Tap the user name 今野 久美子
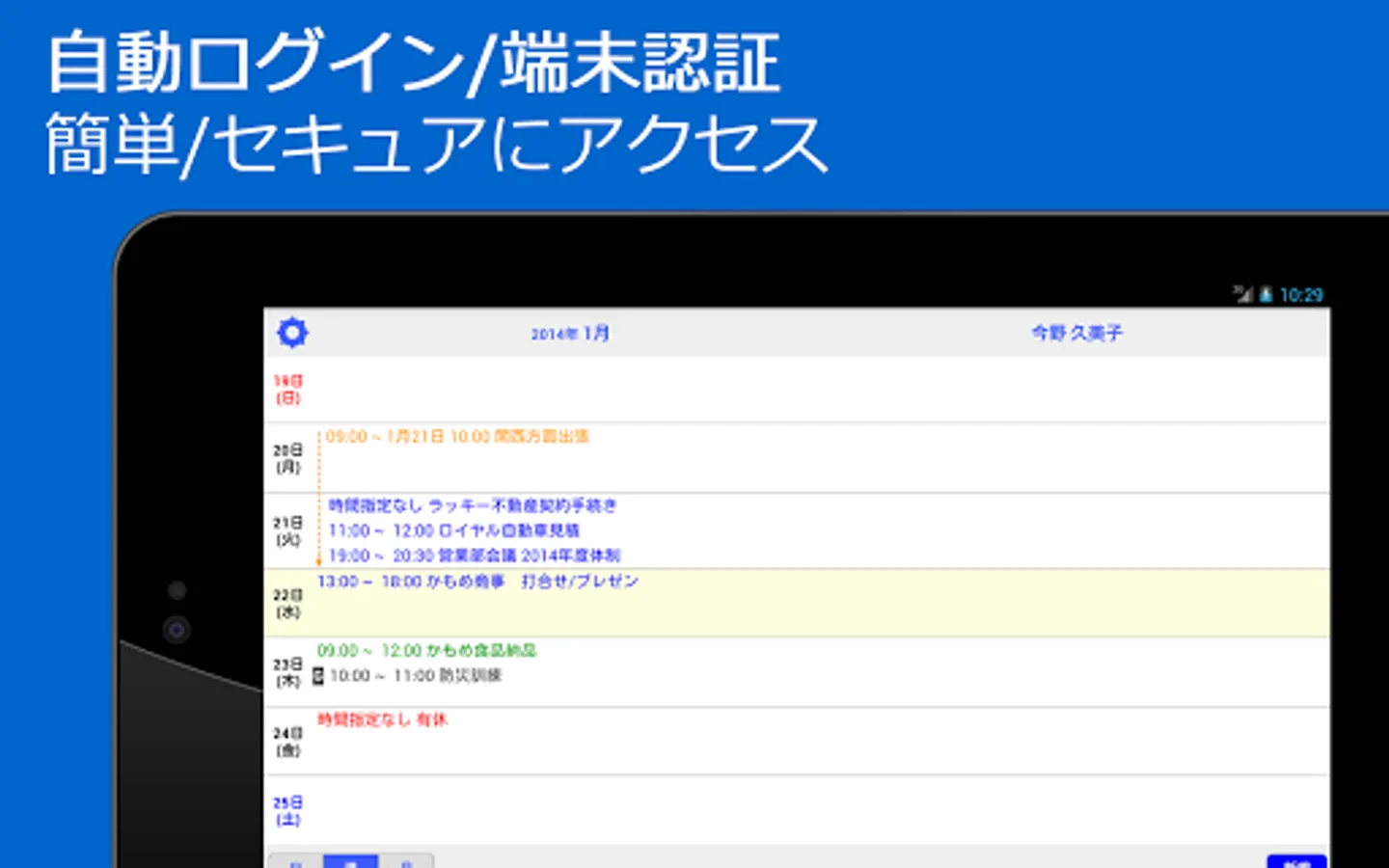This screenshot has height=868, width=1389. pos(1077,333)
